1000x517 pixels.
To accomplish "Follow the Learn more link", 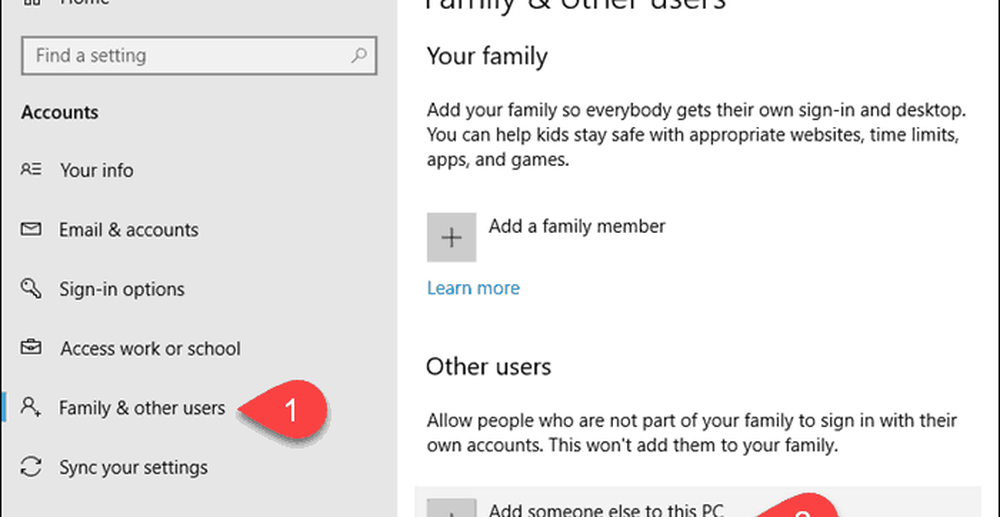I will point(473,288).
